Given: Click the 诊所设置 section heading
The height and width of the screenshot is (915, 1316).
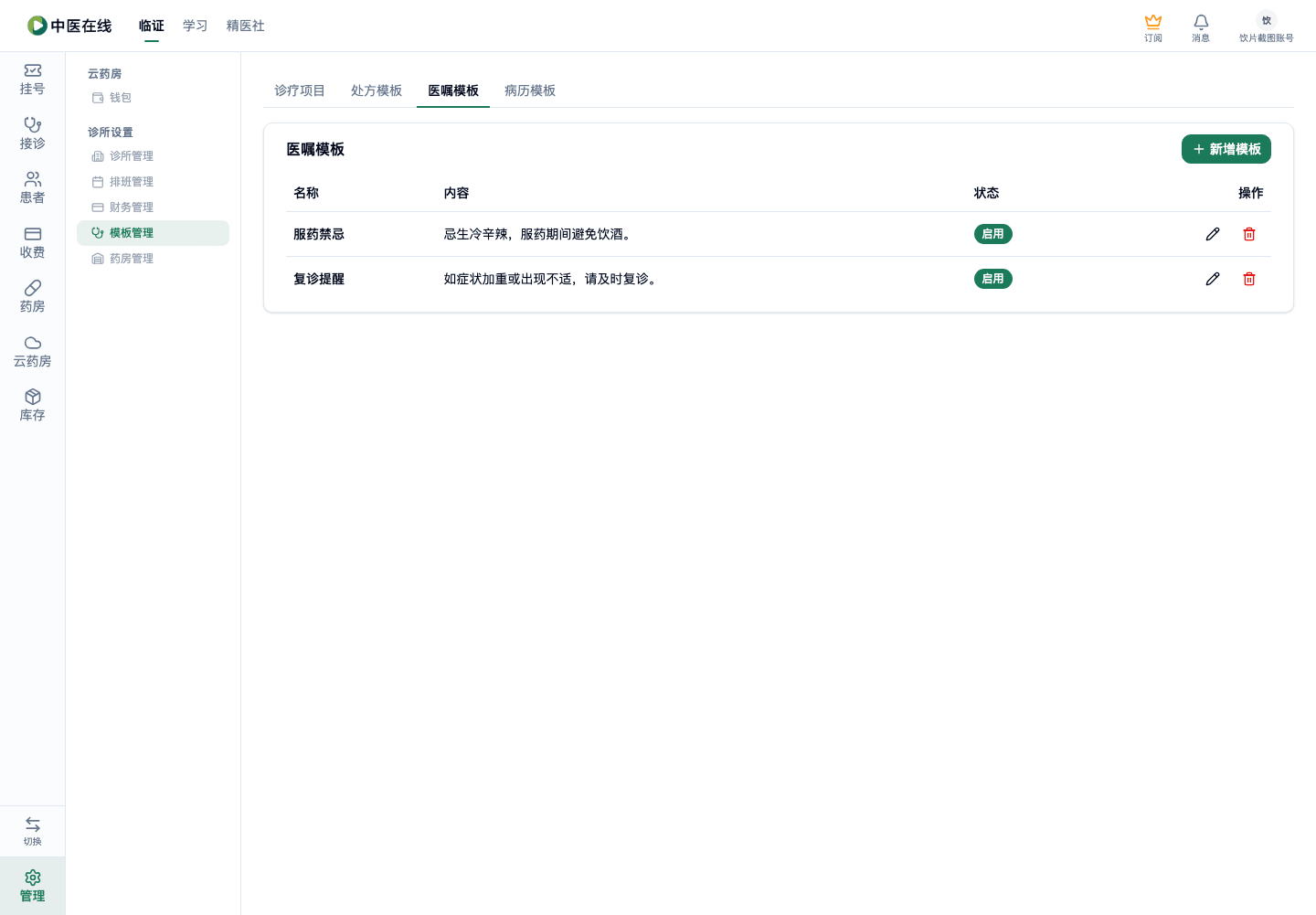Looking at the screenshot, I should (111, 133).
